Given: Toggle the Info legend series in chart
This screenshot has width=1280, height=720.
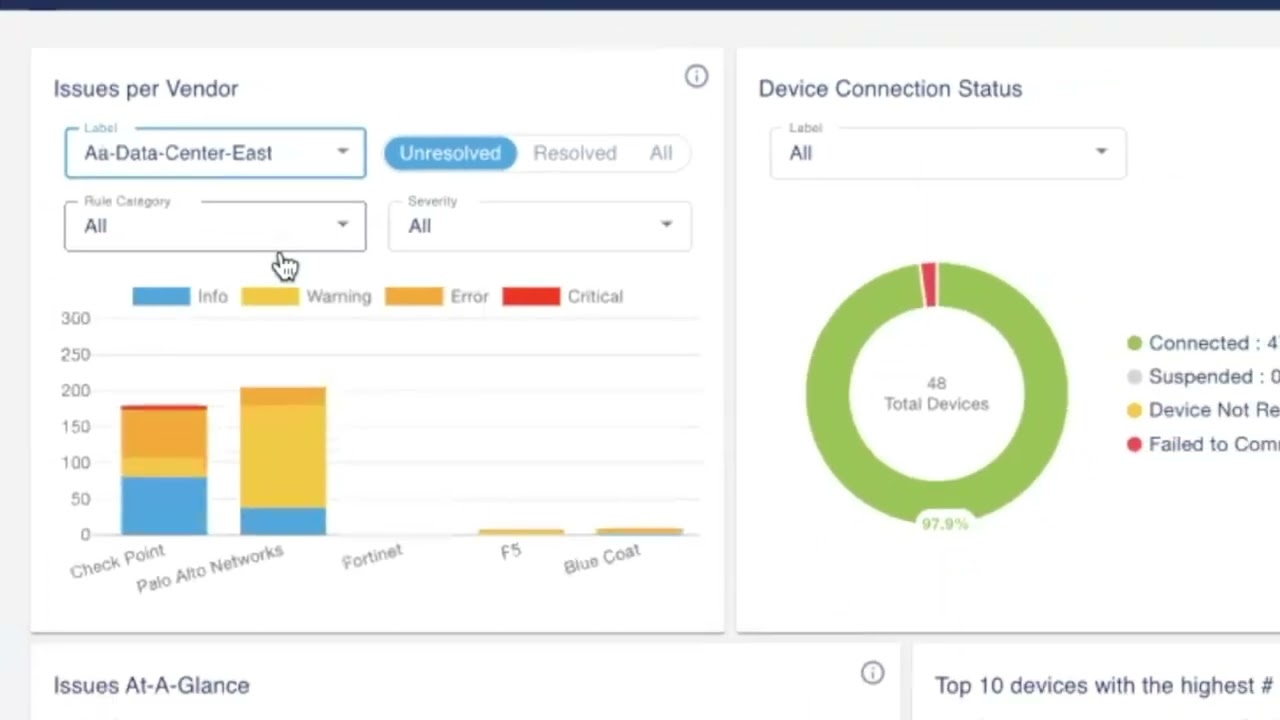Looking at the screenshot, I should (181, 296).
